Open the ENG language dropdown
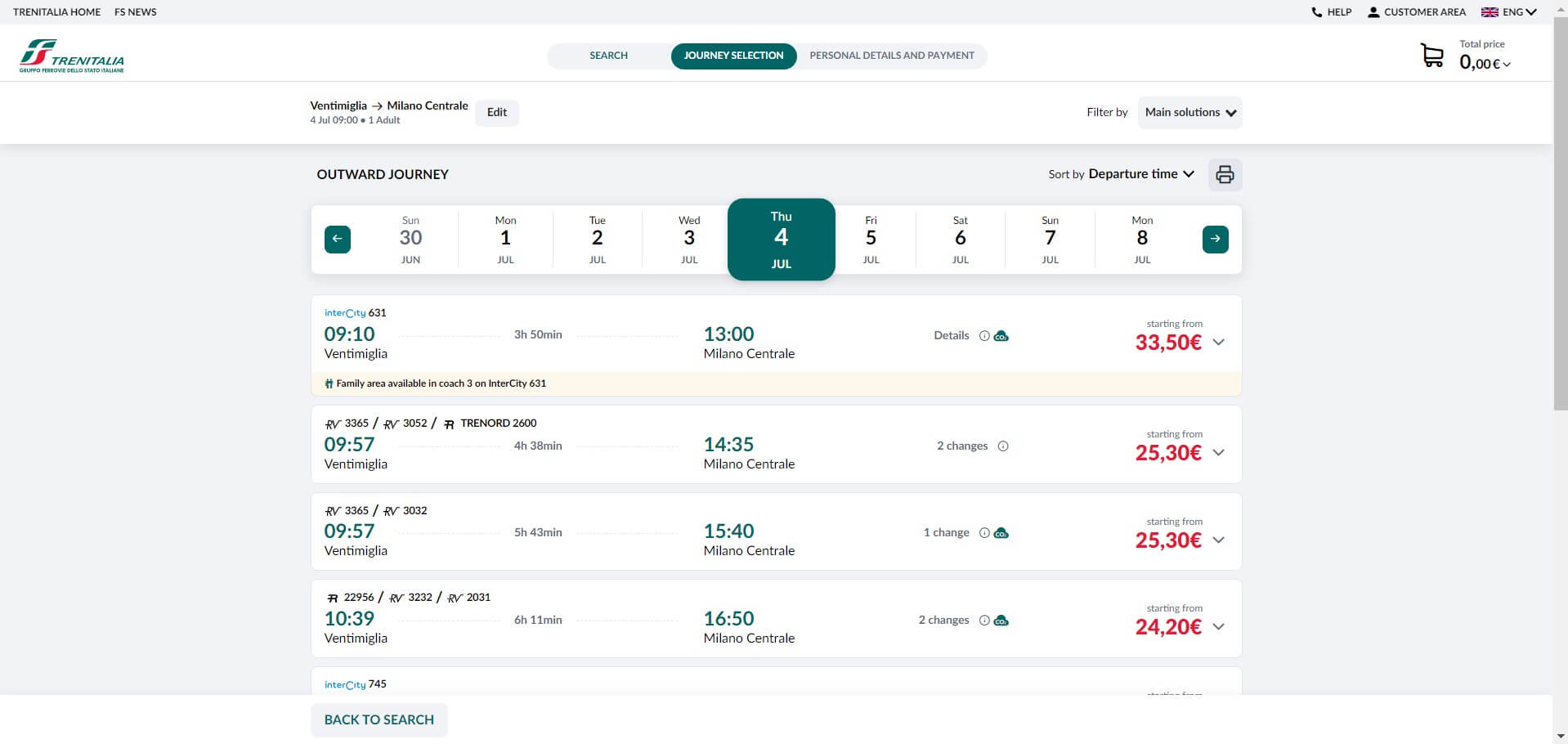Screen dimensions: 1568x744 point(1520,12)
